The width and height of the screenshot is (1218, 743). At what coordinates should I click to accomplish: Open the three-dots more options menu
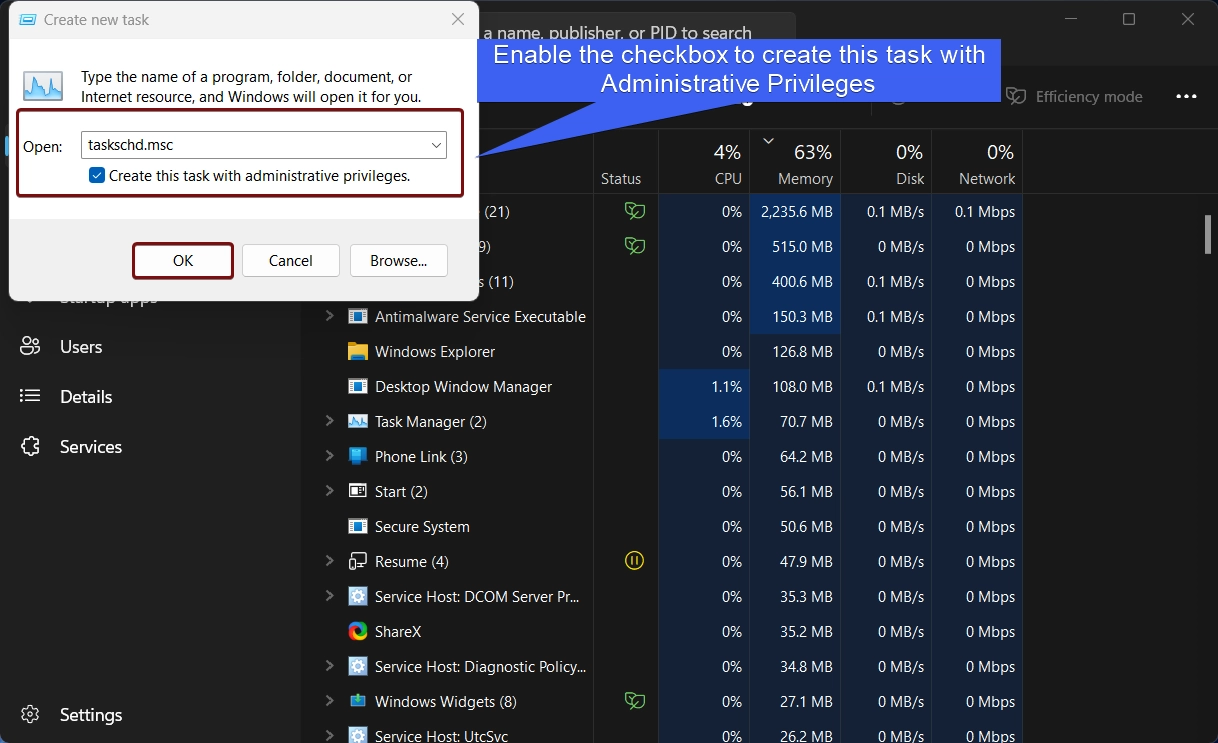[x=1187, y=97]
